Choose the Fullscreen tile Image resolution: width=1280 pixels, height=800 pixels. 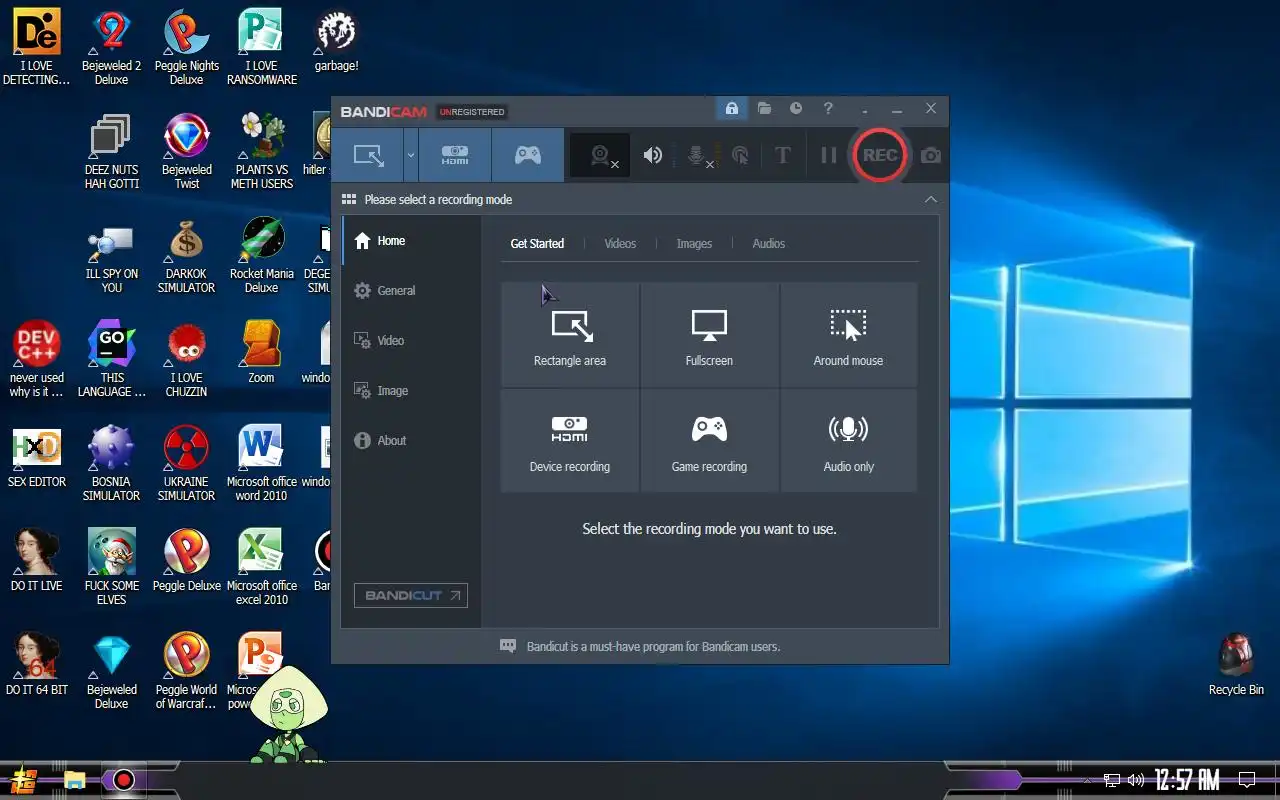(x=709, y=335)
